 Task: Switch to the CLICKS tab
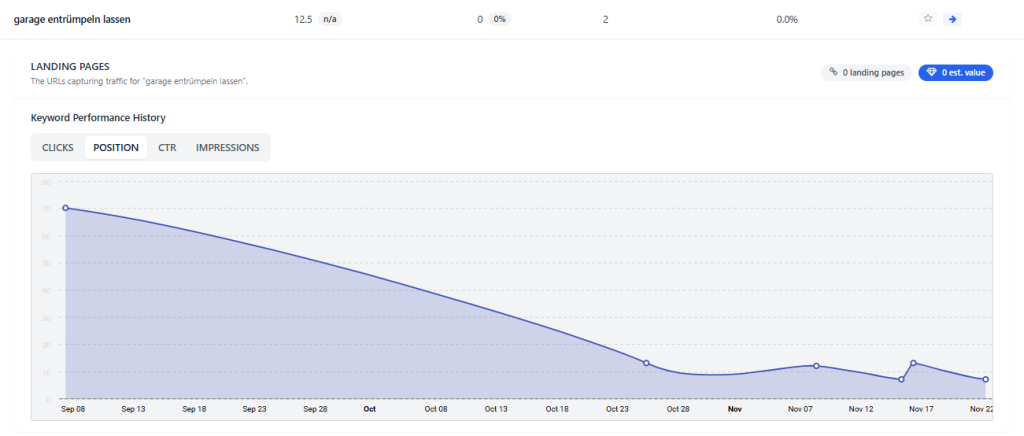coord(58,148)
